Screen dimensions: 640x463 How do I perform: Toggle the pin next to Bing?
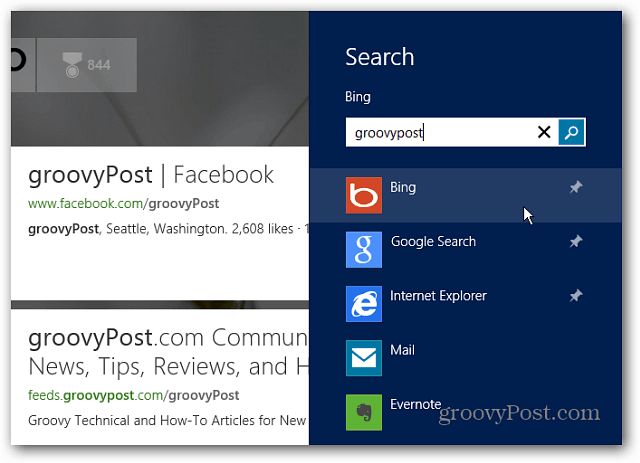click(x=576, y=187)
